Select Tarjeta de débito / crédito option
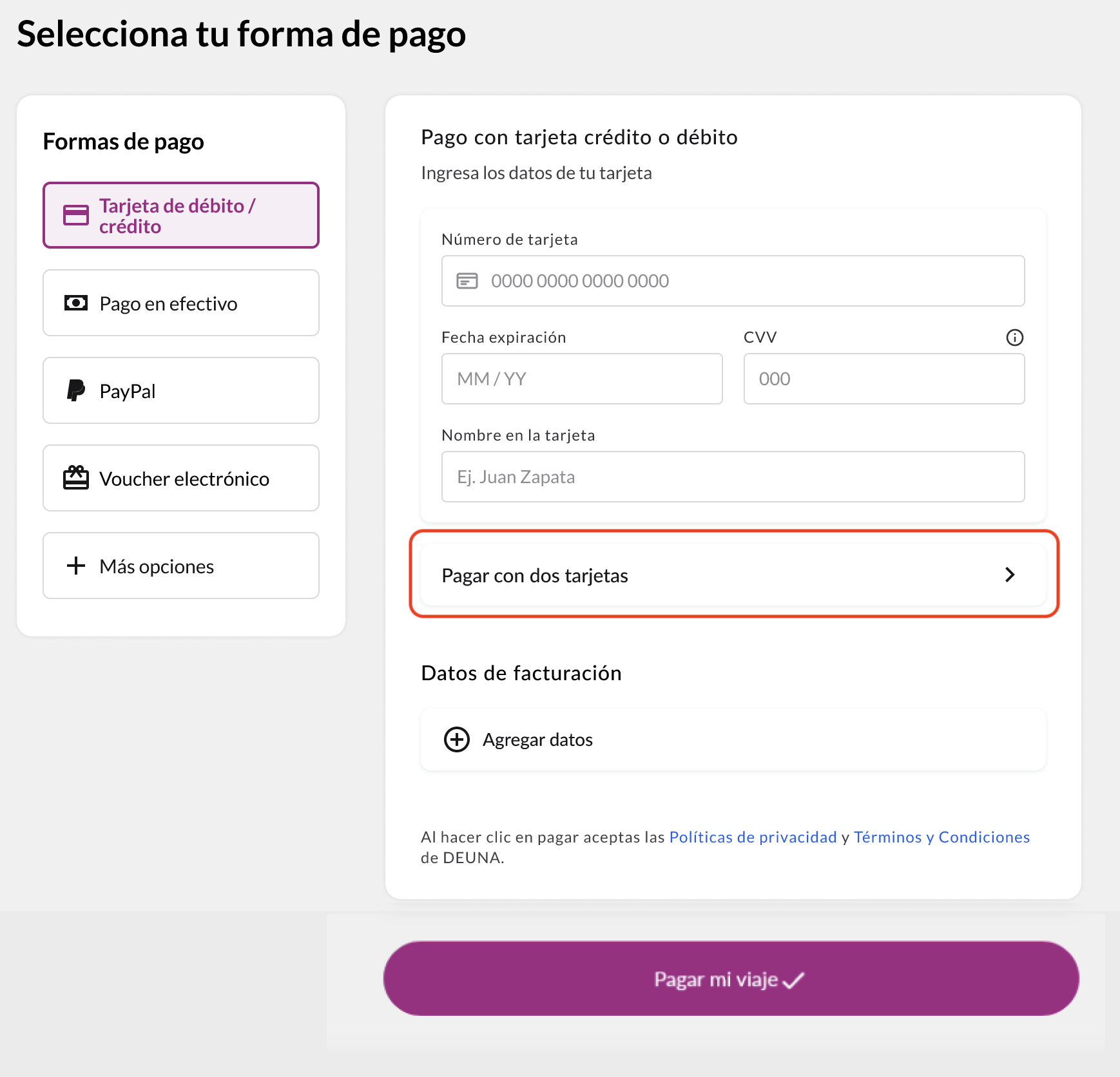The image size is (1120, 1077). pyautogui.click(x=181, y=215)
